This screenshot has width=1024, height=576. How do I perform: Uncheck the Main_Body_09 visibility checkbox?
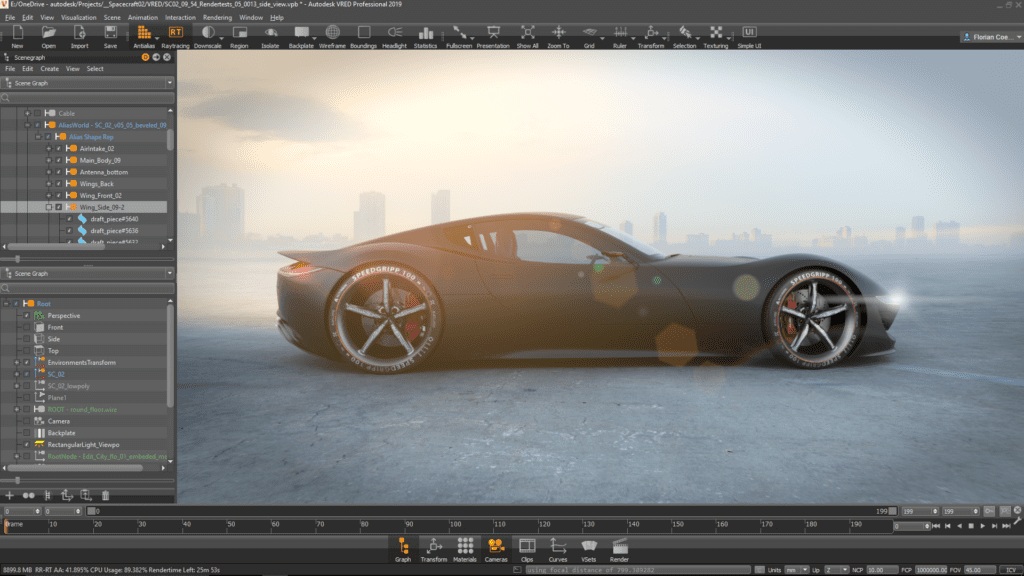tap(58, 160)
